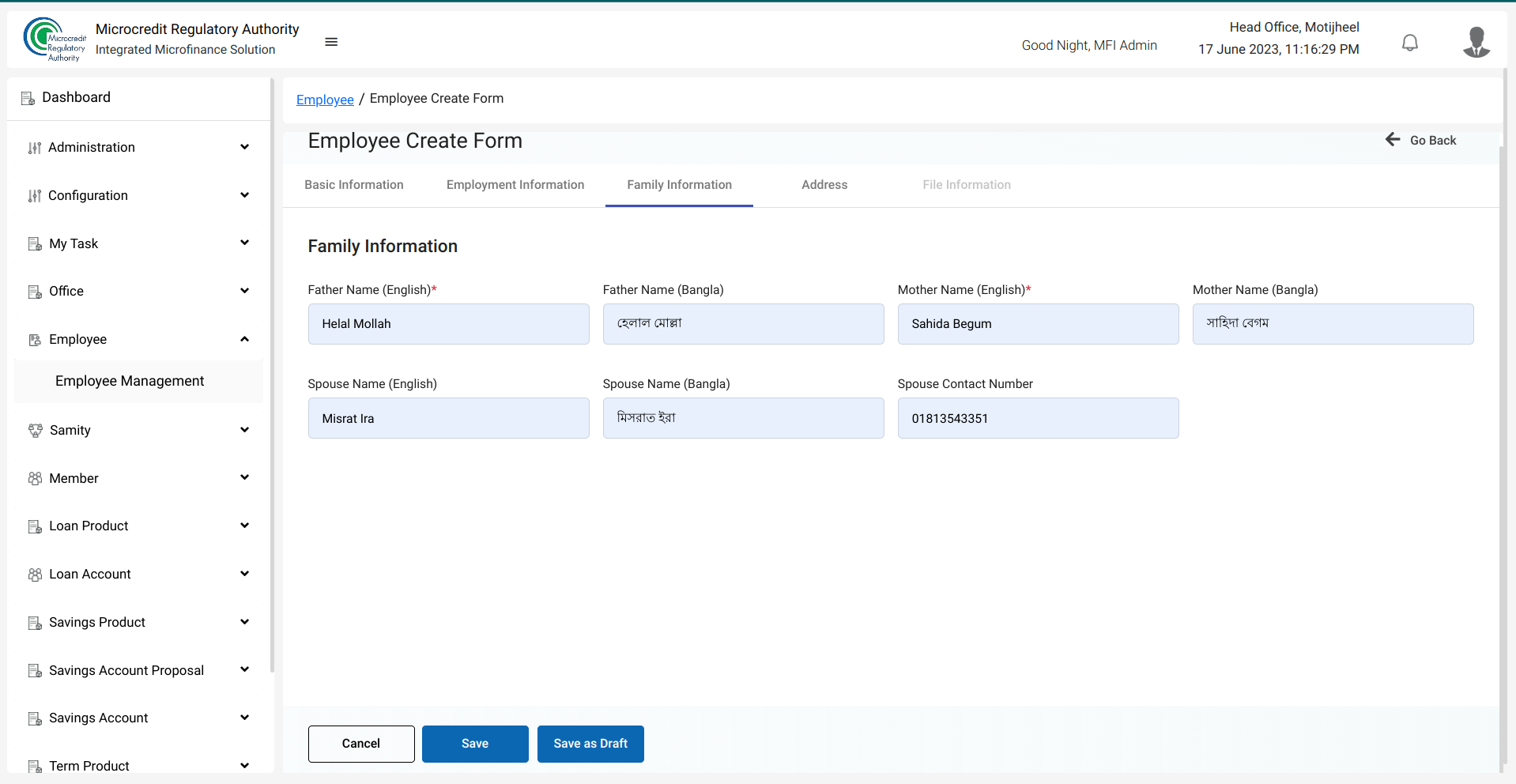Expand the Loan Account chevron
Viewport: 1516px width, 784px height.
pos(245,574)
